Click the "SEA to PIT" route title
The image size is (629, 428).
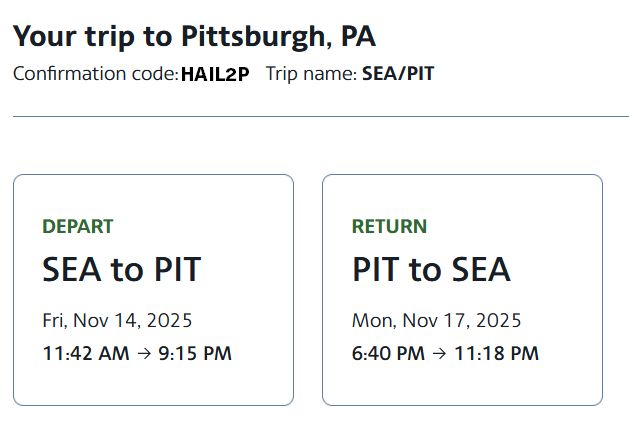coord(121,270)
